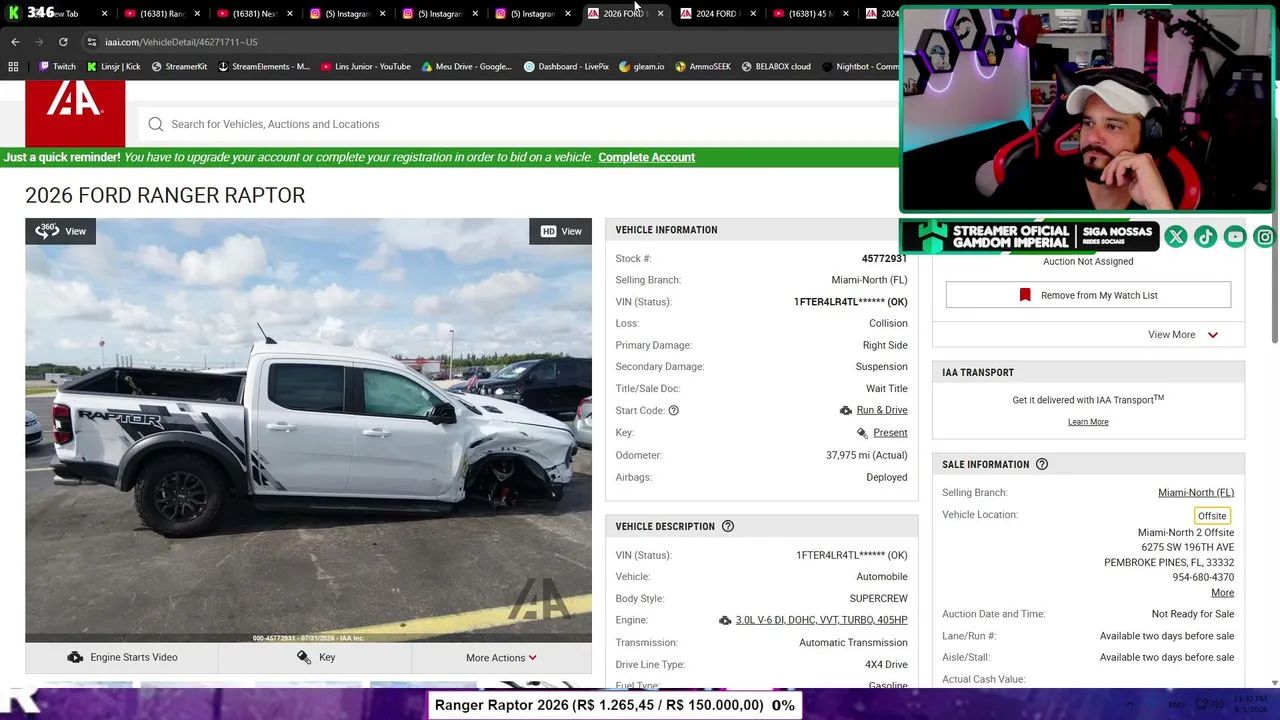Click the Complete Account link
1280x720 pixels.
coord(646,157)
